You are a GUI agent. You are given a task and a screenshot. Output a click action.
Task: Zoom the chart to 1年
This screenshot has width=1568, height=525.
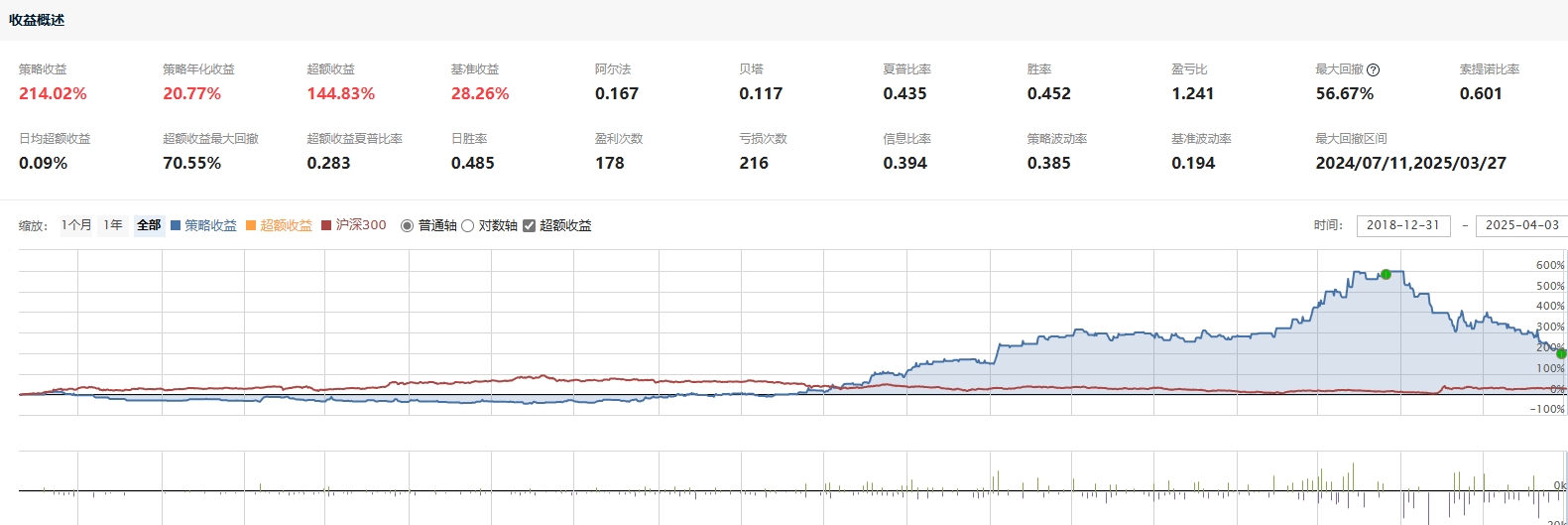point(113,225)
